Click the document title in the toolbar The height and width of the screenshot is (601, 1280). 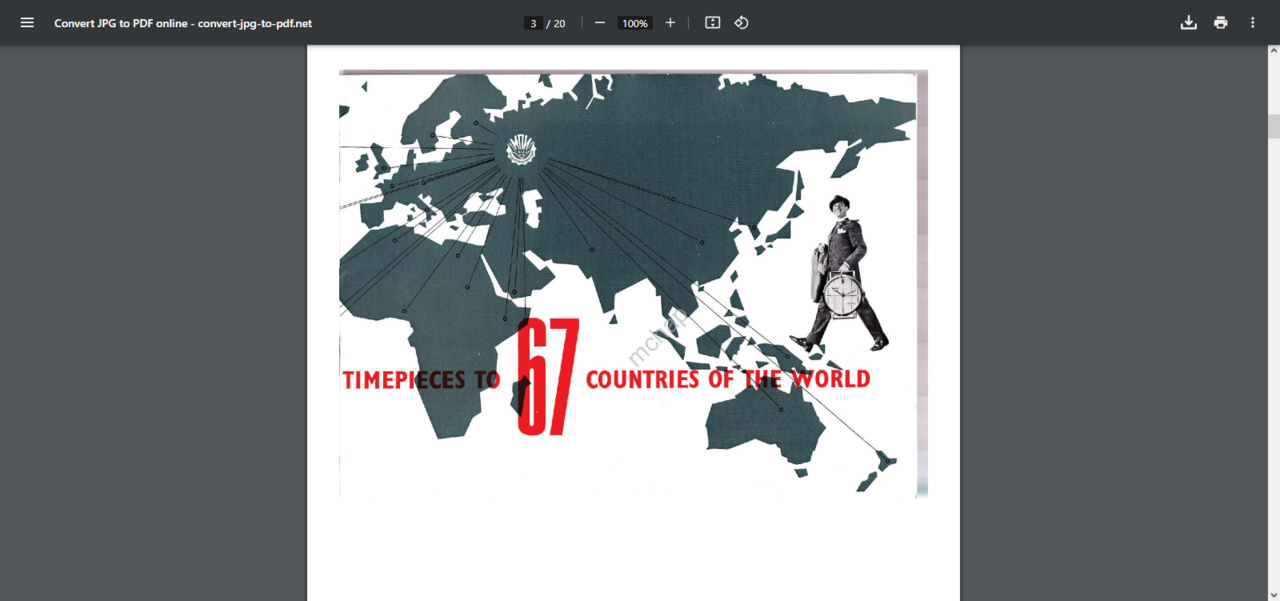(183, 23)
